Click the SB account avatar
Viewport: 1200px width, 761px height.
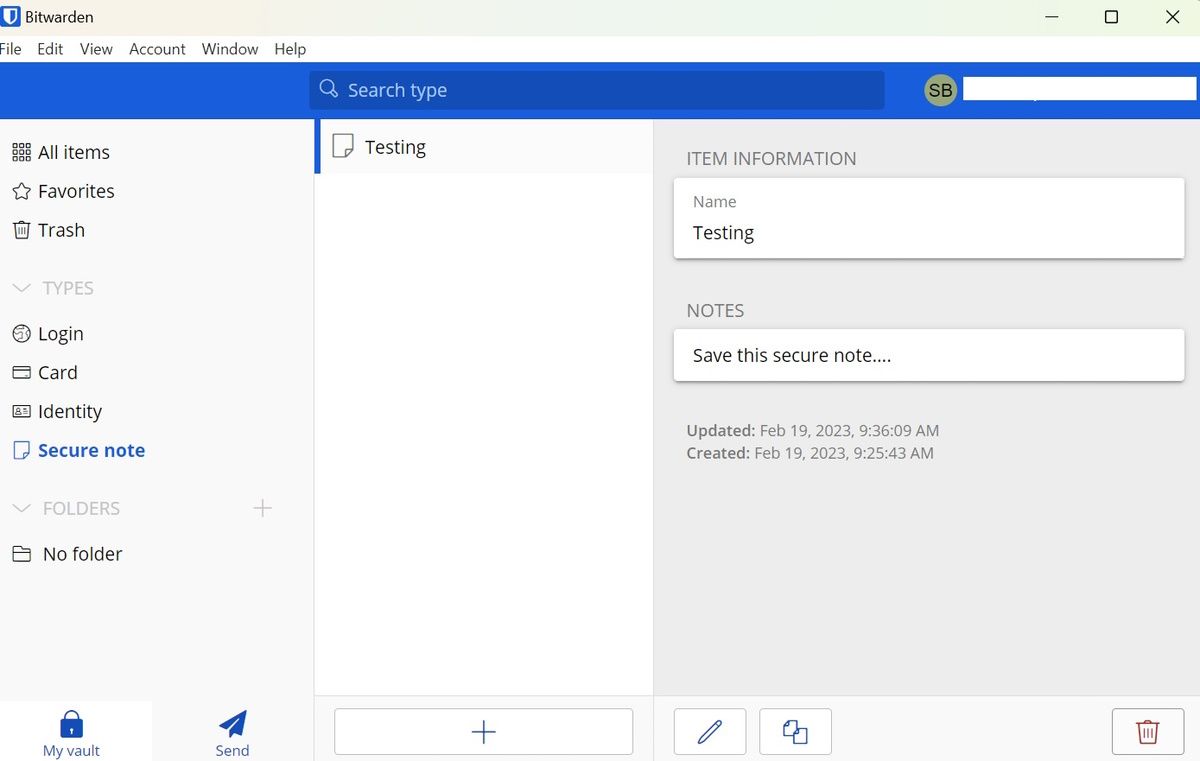(x=940, y=90)
